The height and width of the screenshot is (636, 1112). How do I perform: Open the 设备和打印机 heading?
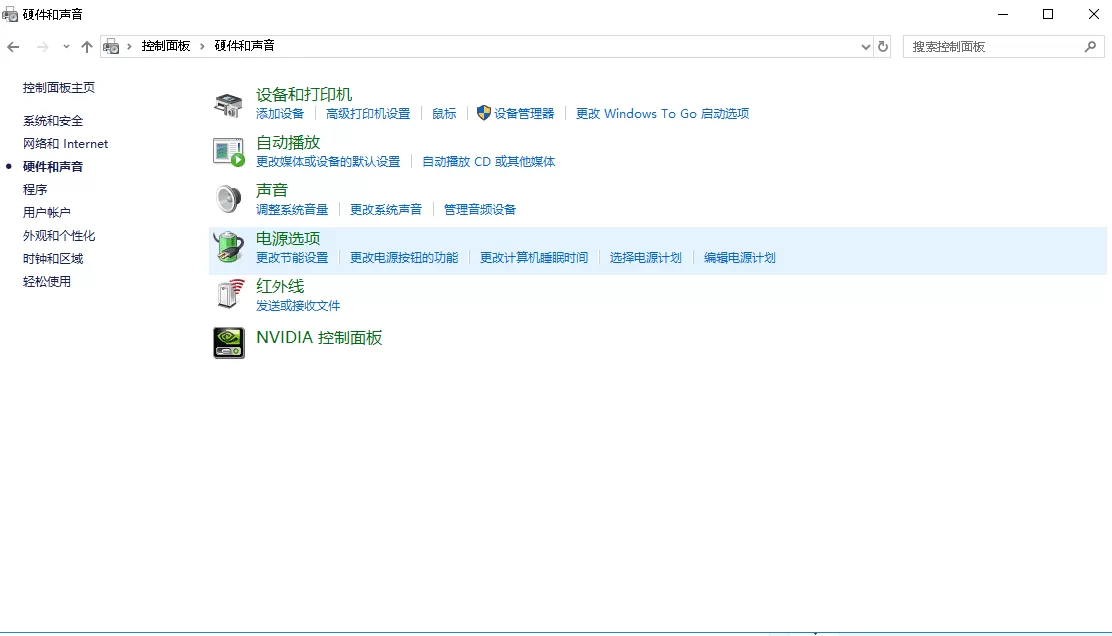click(x=304, y=95)
